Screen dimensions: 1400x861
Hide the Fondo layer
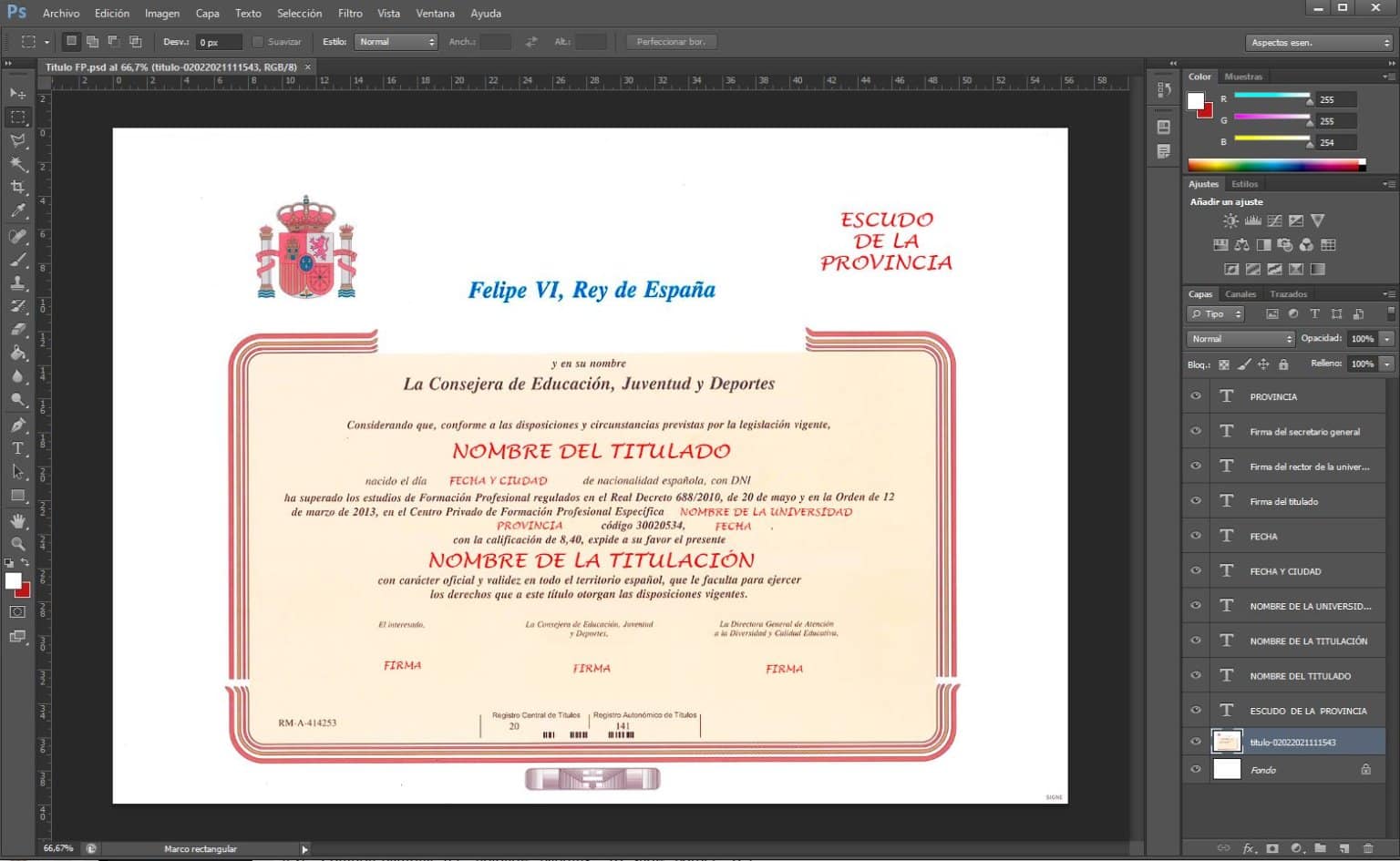(1195, 769)
